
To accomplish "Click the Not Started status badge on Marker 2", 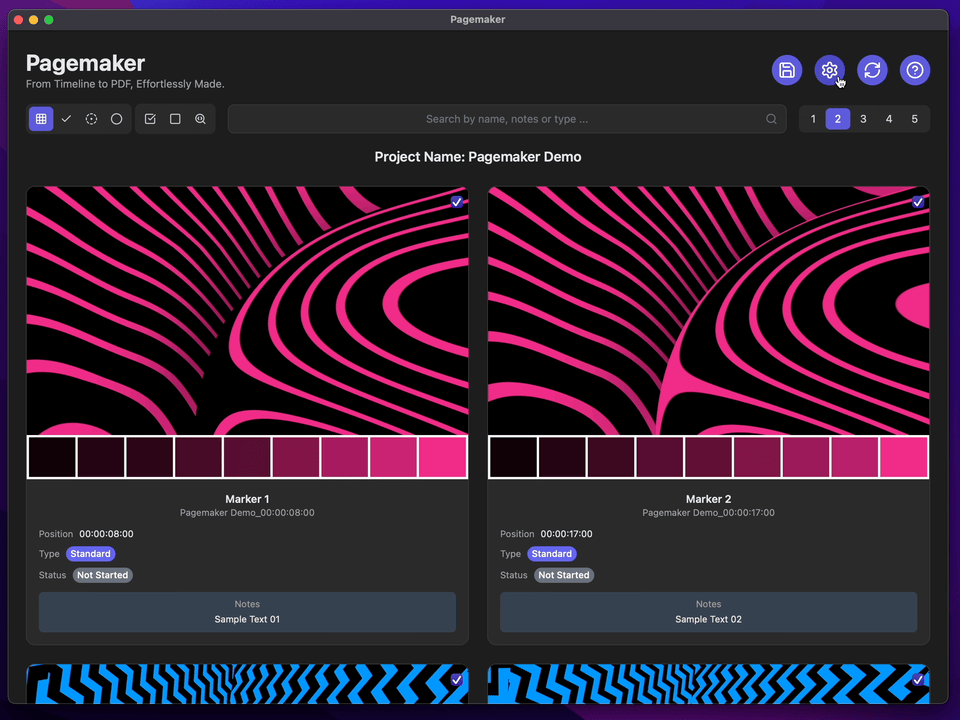I will 564,575.
